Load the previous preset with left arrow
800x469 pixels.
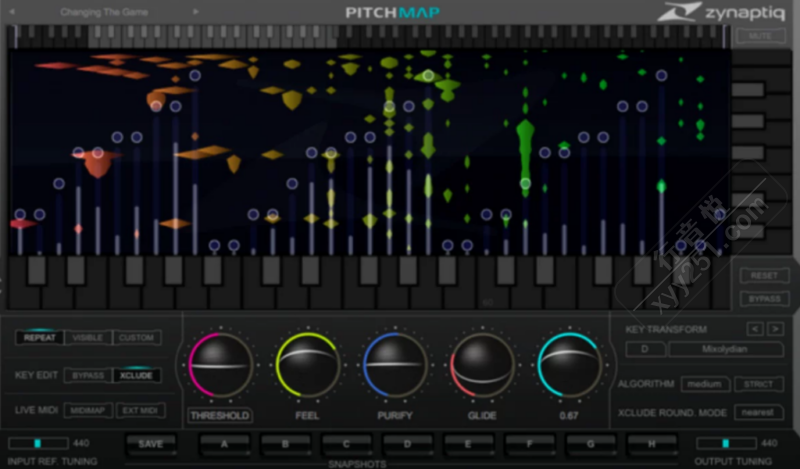click(12, 11)
